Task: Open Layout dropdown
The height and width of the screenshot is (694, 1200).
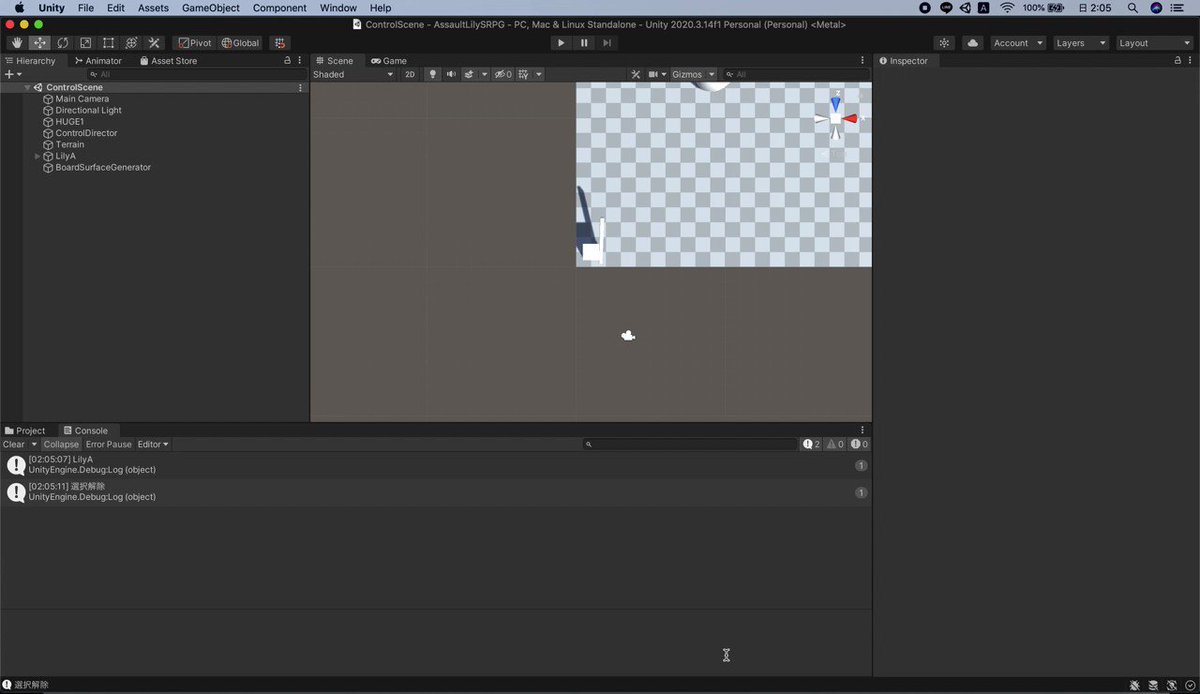Action: (1154, 43)
